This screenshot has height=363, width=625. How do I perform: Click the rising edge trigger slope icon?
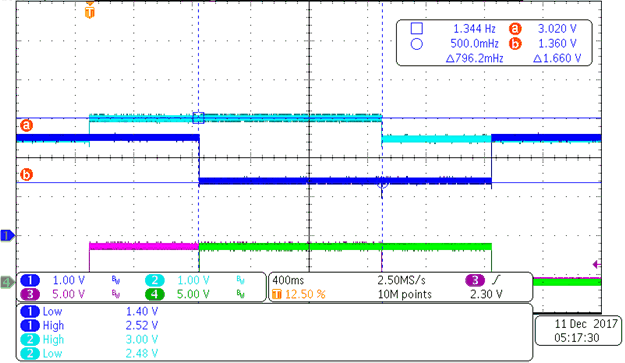pos(495,280)
